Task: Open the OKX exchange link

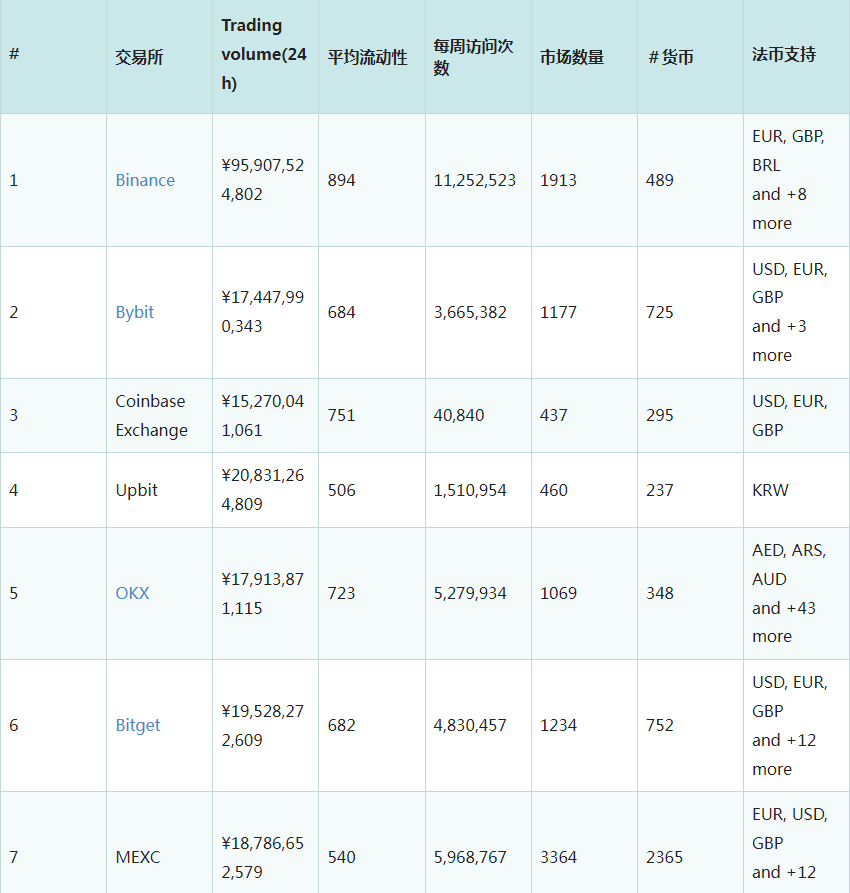Action: coord(132,593)
